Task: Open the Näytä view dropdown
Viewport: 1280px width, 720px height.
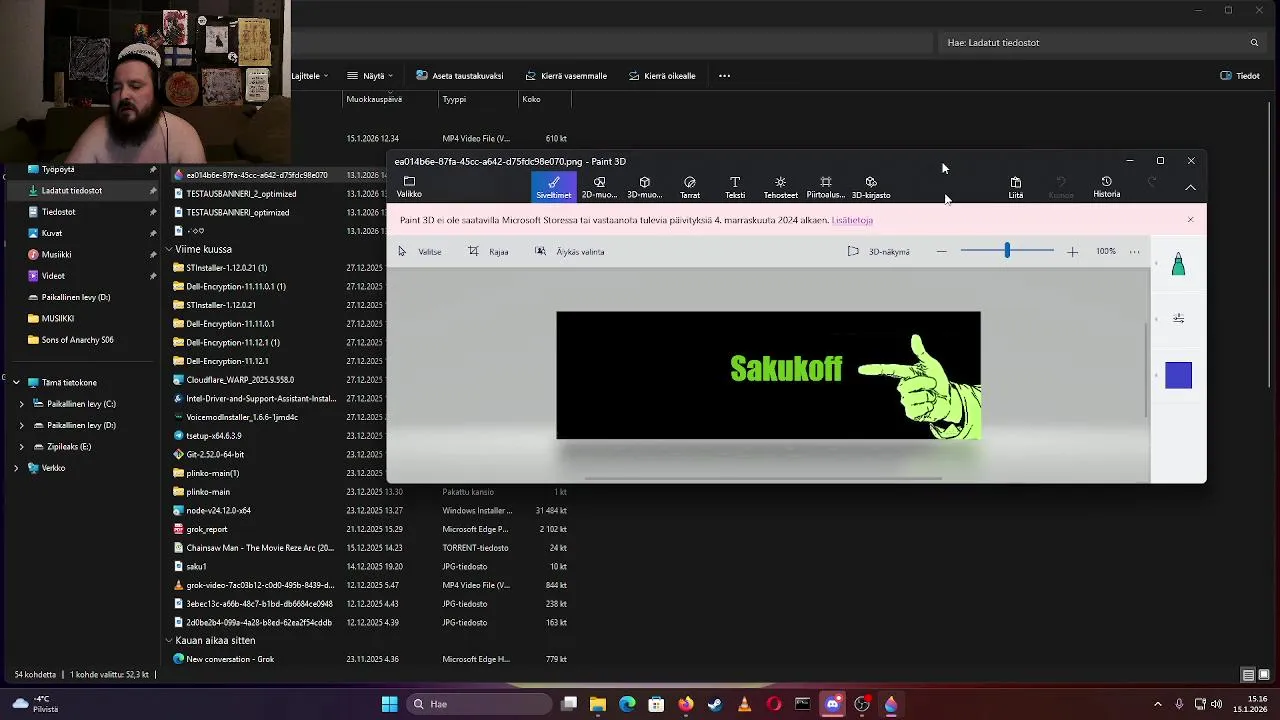Action: (369, 76)
